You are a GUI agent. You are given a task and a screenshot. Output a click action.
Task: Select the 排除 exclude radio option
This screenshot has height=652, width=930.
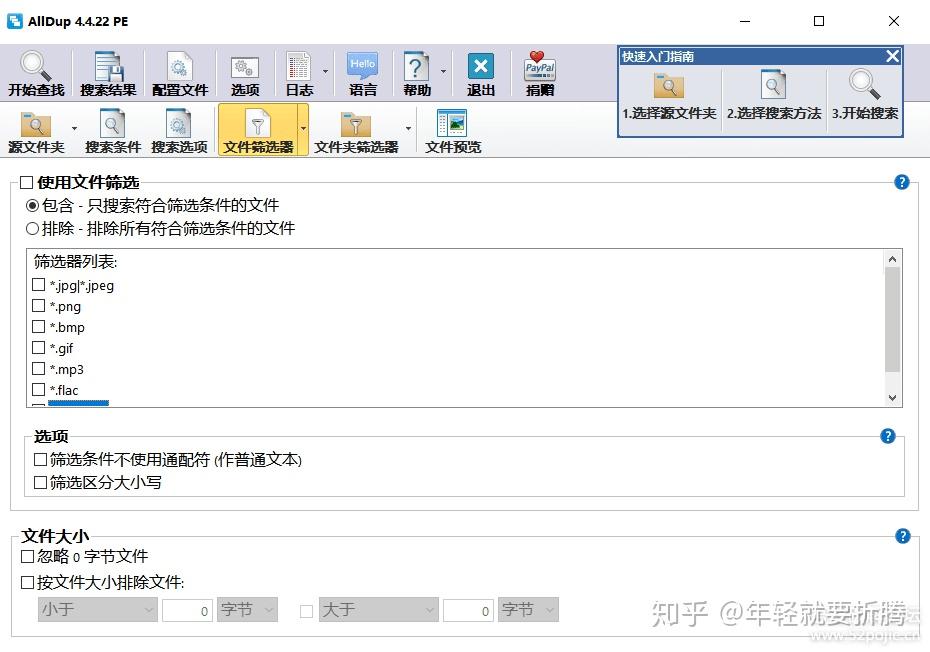coord(33,228)
